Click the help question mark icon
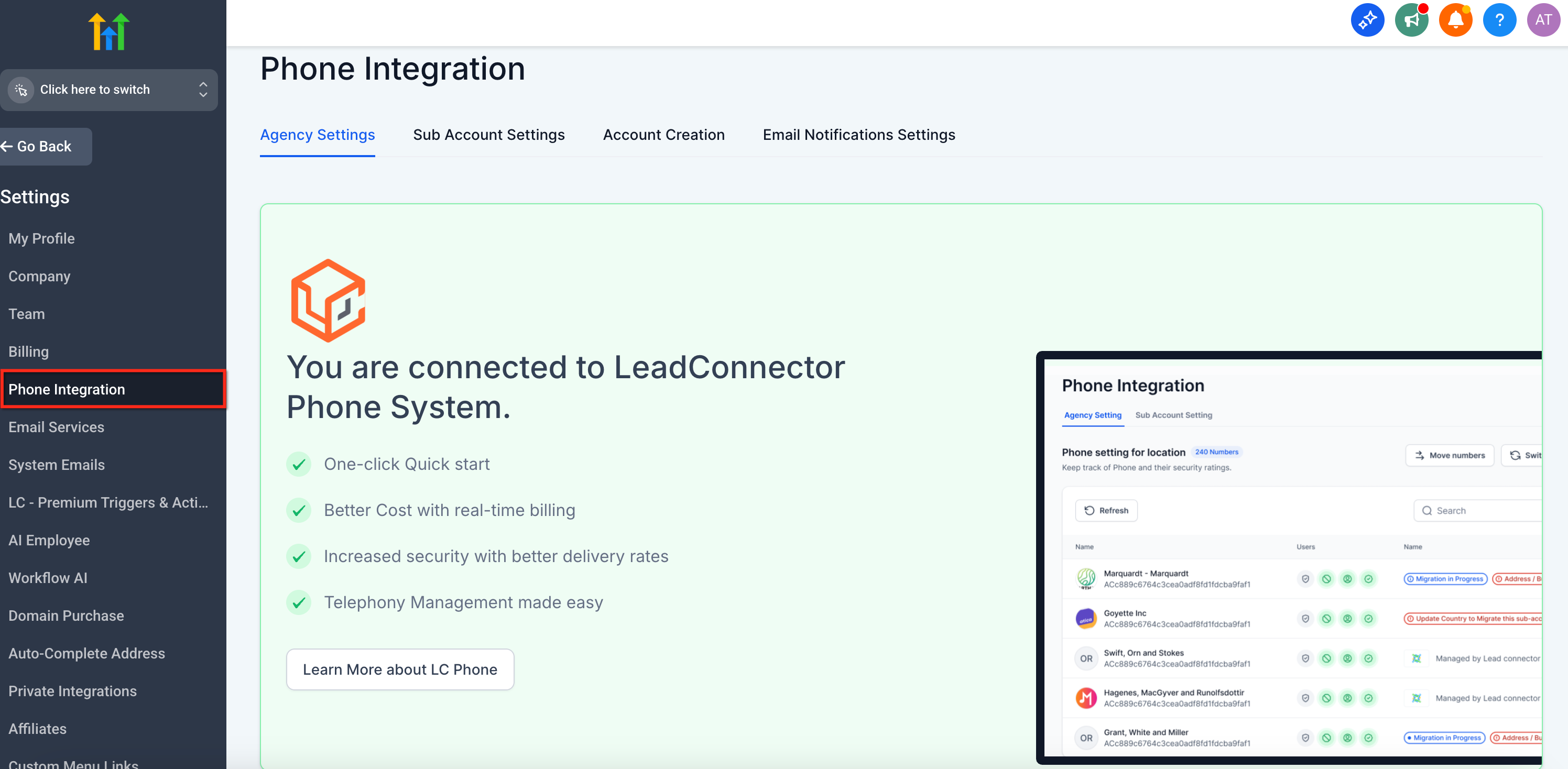Image resolution: width=1568 pixels, height=769 pixels. click(x=1499, y=20)
